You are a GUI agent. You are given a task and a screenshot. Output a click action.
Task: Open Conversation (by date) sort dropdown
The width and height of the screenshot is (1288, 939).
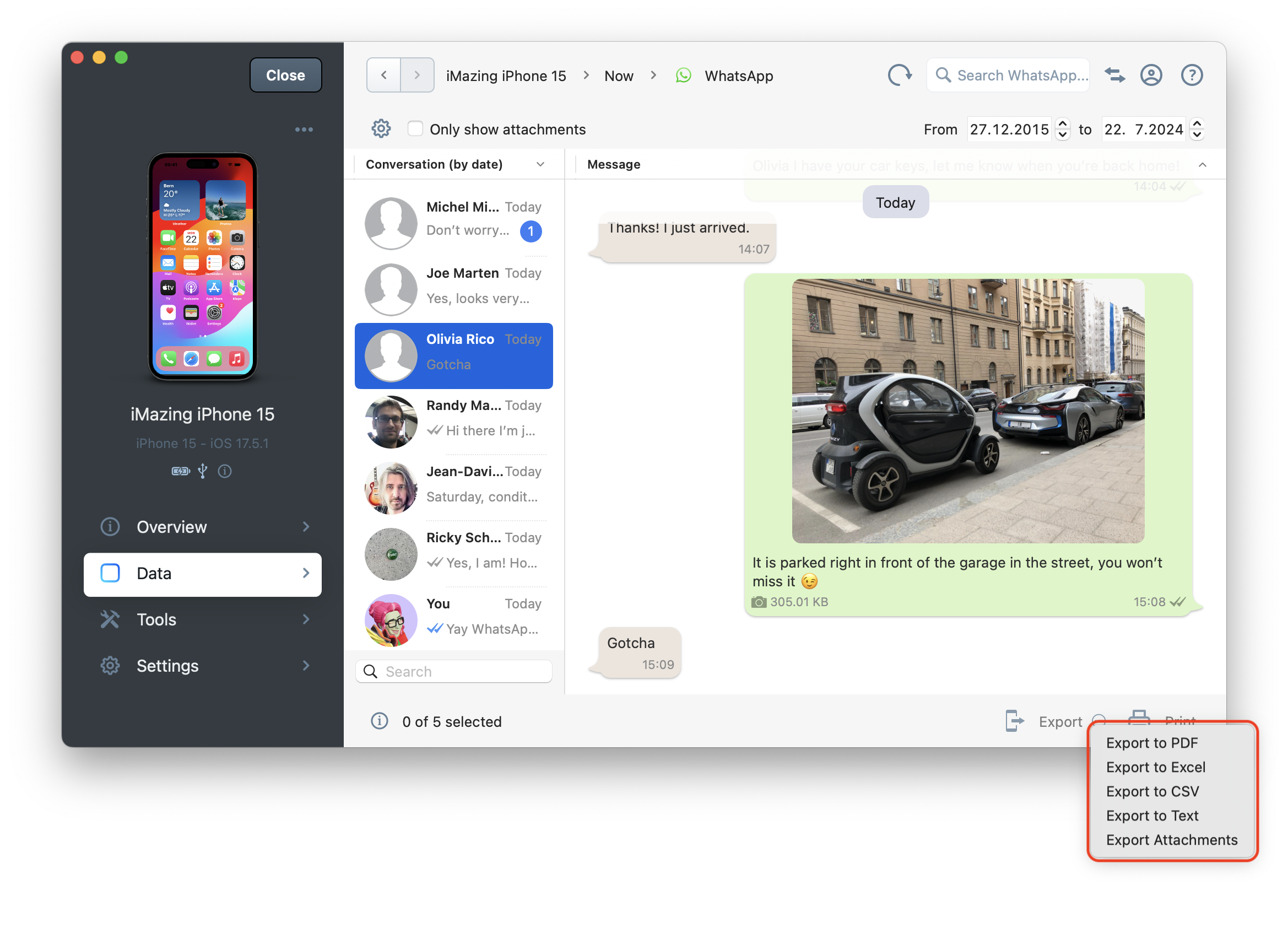coord(540,164)
